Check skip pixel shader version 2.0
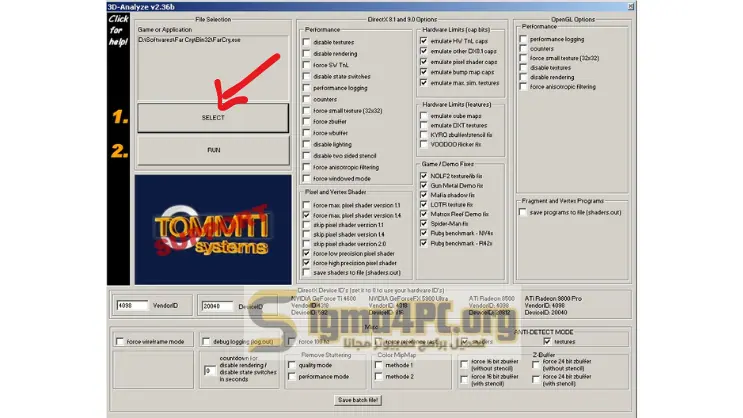Viewport: 743px width, 418px height. (305, 243)
